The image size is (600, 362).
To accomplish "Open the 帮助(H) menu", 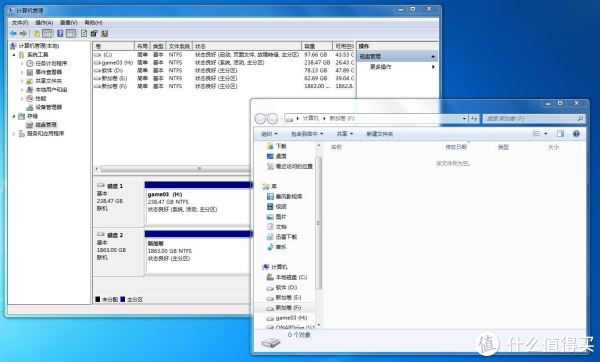I will tap(93, 23).
